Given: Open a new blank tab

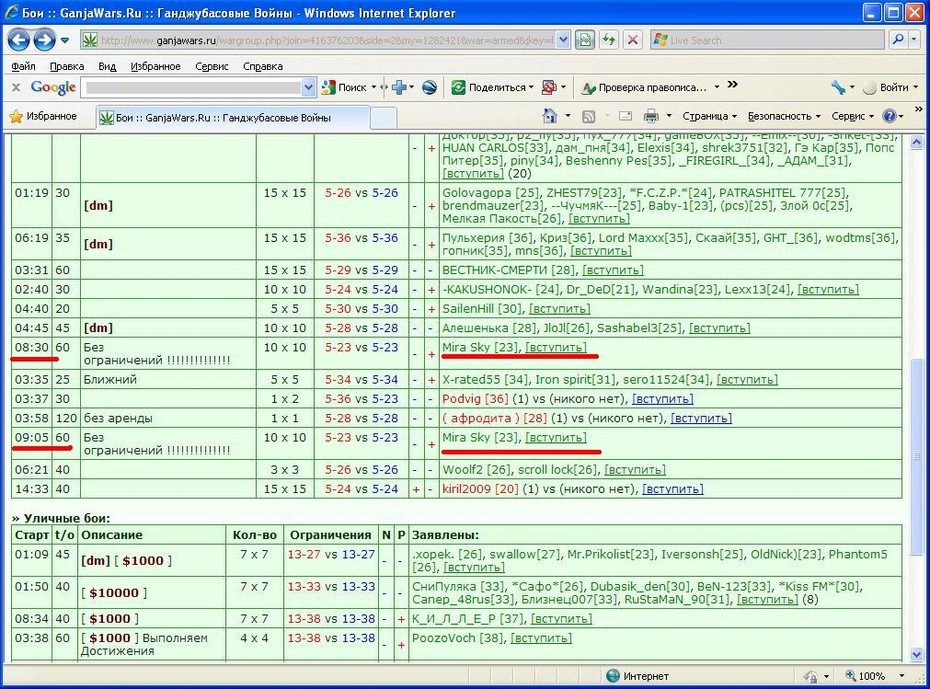Looking at the screenshot, I should [383, 118].
